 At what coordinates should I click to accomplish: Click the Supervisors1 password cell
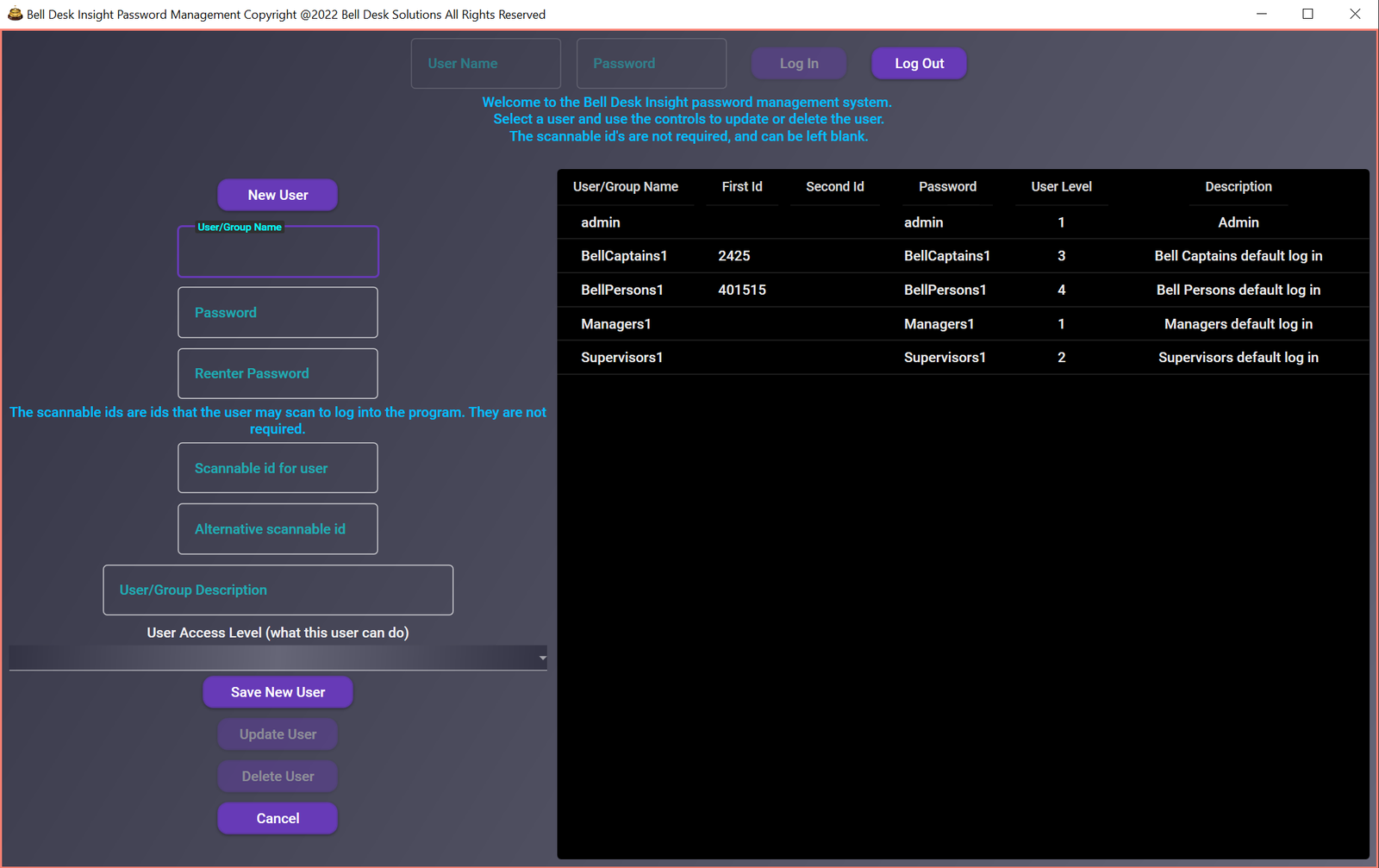coord(945,358)
